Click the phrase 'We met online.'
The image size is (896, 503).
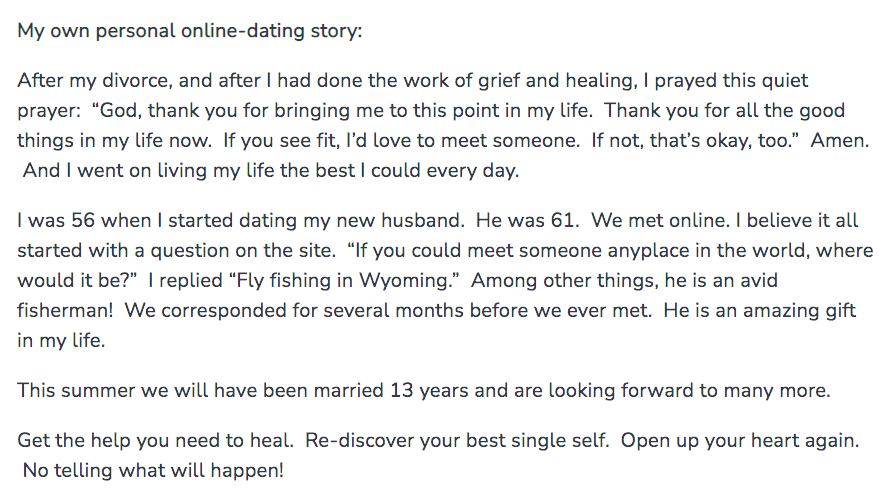tap(661, 221)
